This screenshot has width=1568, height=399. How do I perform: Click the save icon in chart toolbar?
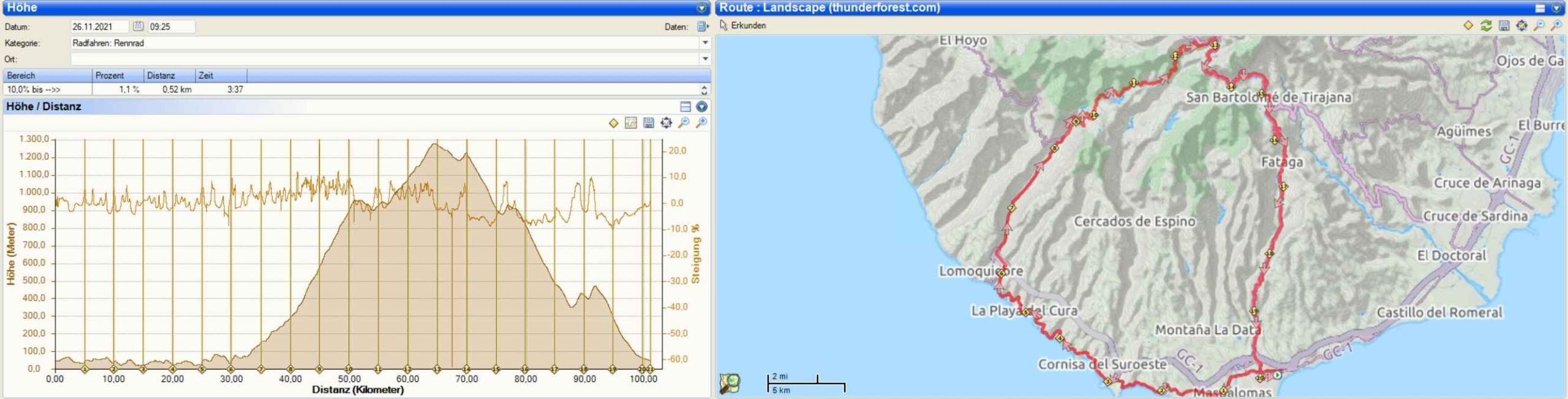[648, 123]
